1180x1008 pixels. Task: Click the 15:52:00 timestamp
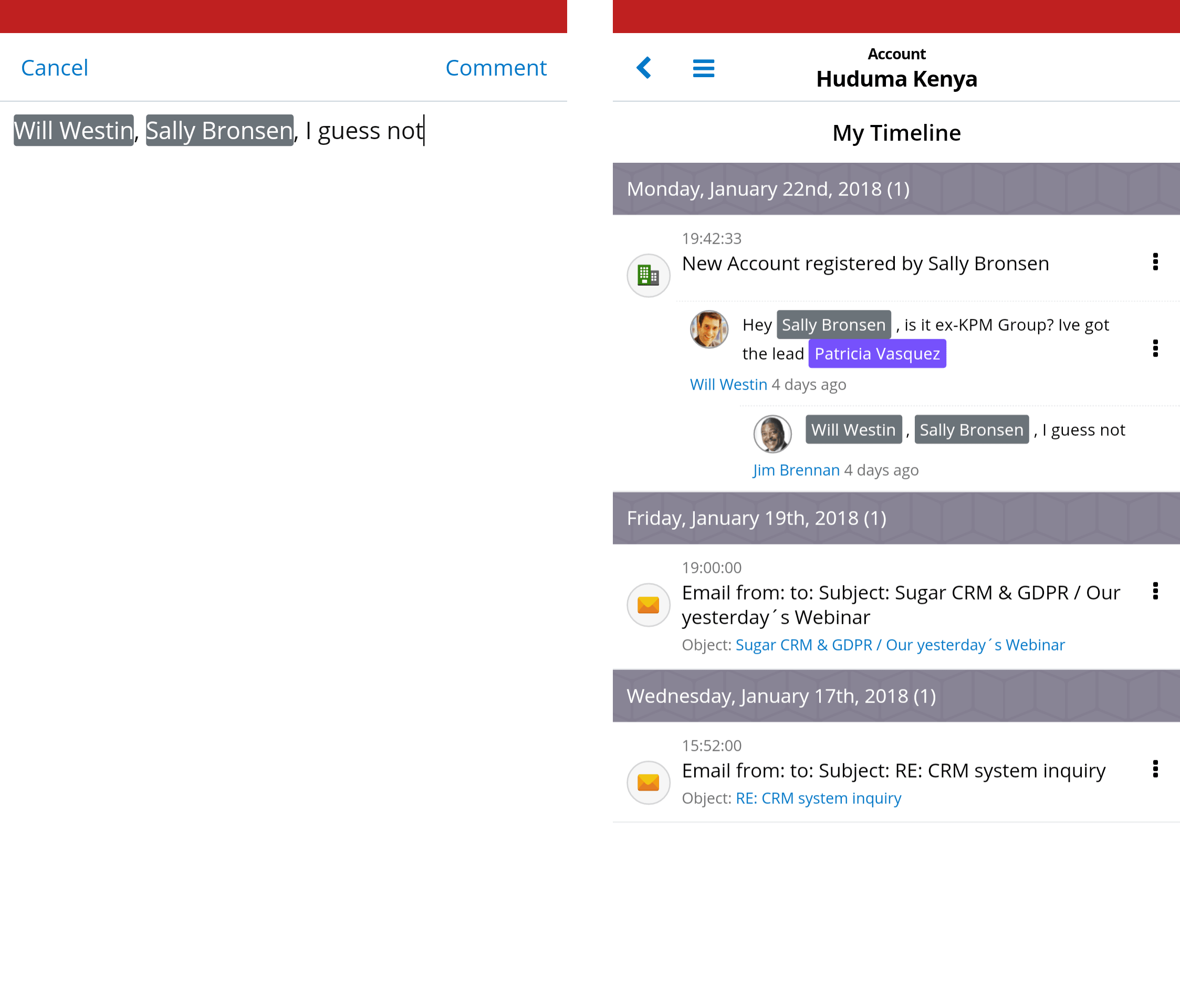[x=711, y=745]
